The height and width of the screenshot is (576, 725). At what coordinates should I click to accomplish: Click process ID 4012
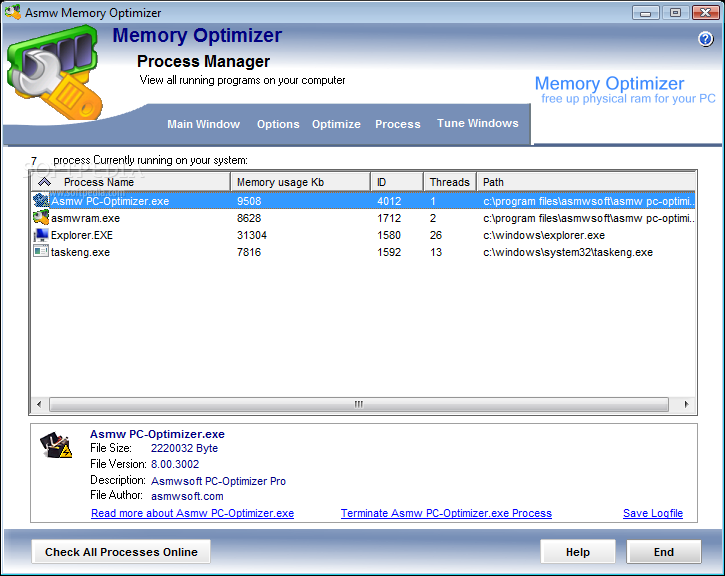[389, 201]
